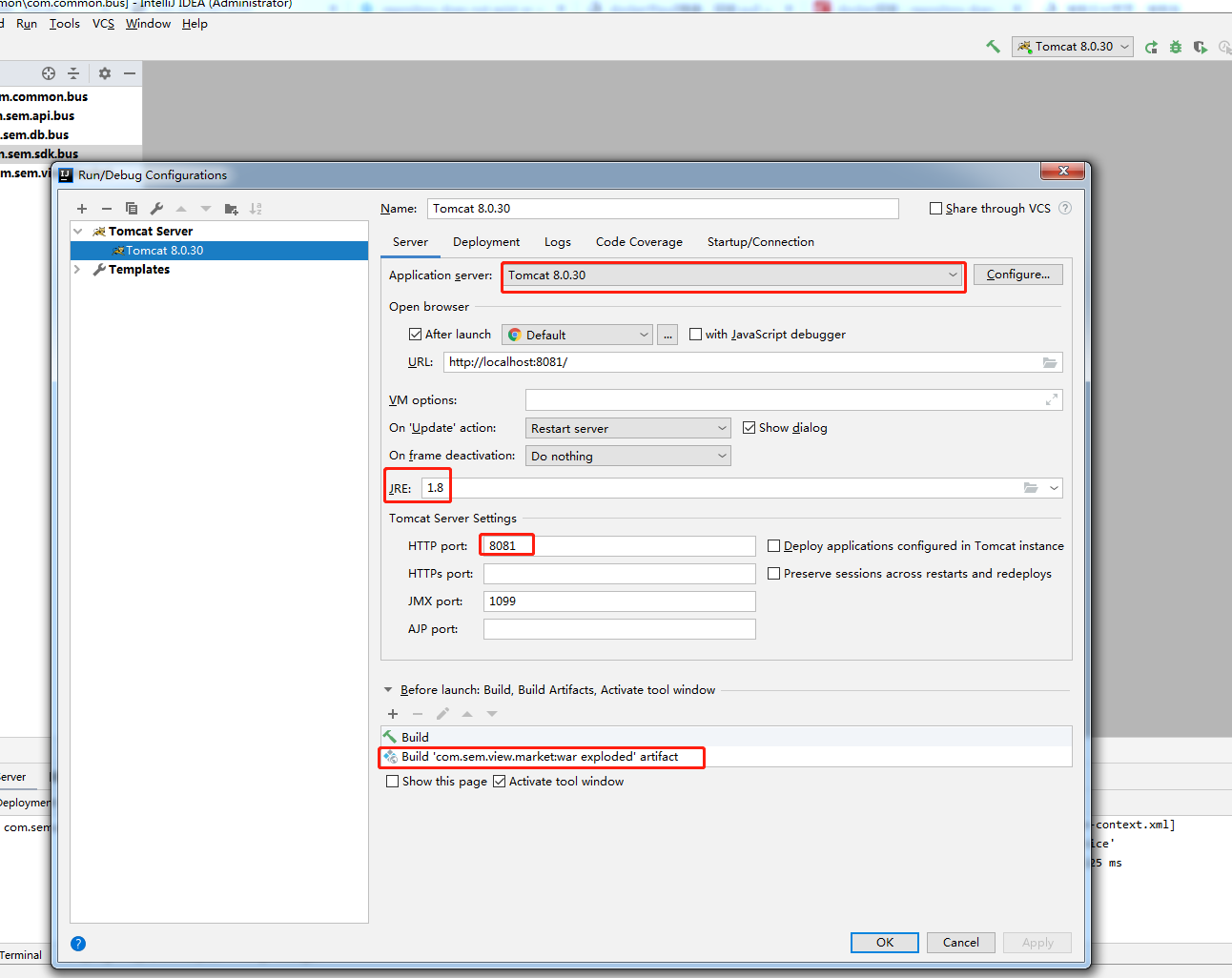This screenshot has width=1232, height=978.
Task: Open the Code Coverage tab
Action: pos(639,242)
